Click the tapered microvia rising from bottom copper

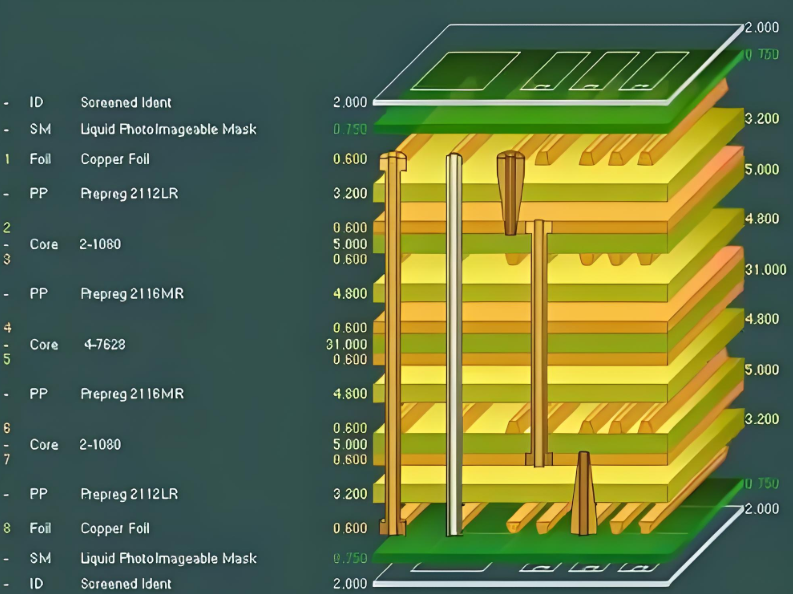click(584, 493)
